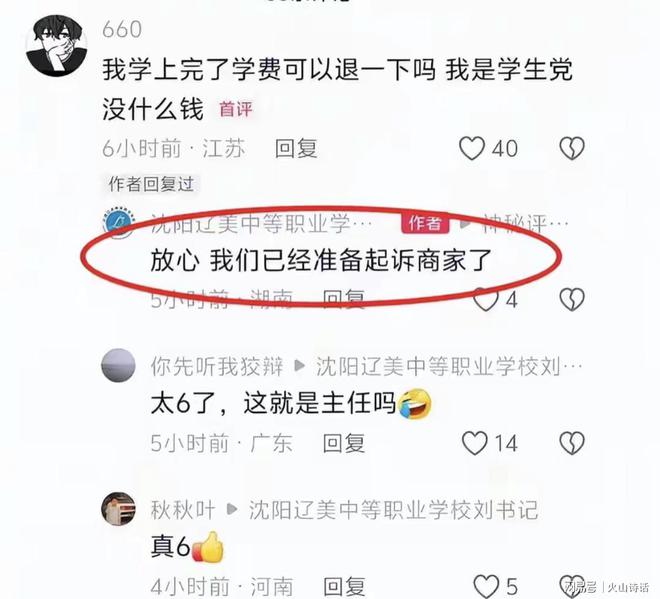Image resolution: width=660 pixels, height=599 pixels.
Task: Reply to the author's comment from 湖南
Action: click(x=343, y=299)
